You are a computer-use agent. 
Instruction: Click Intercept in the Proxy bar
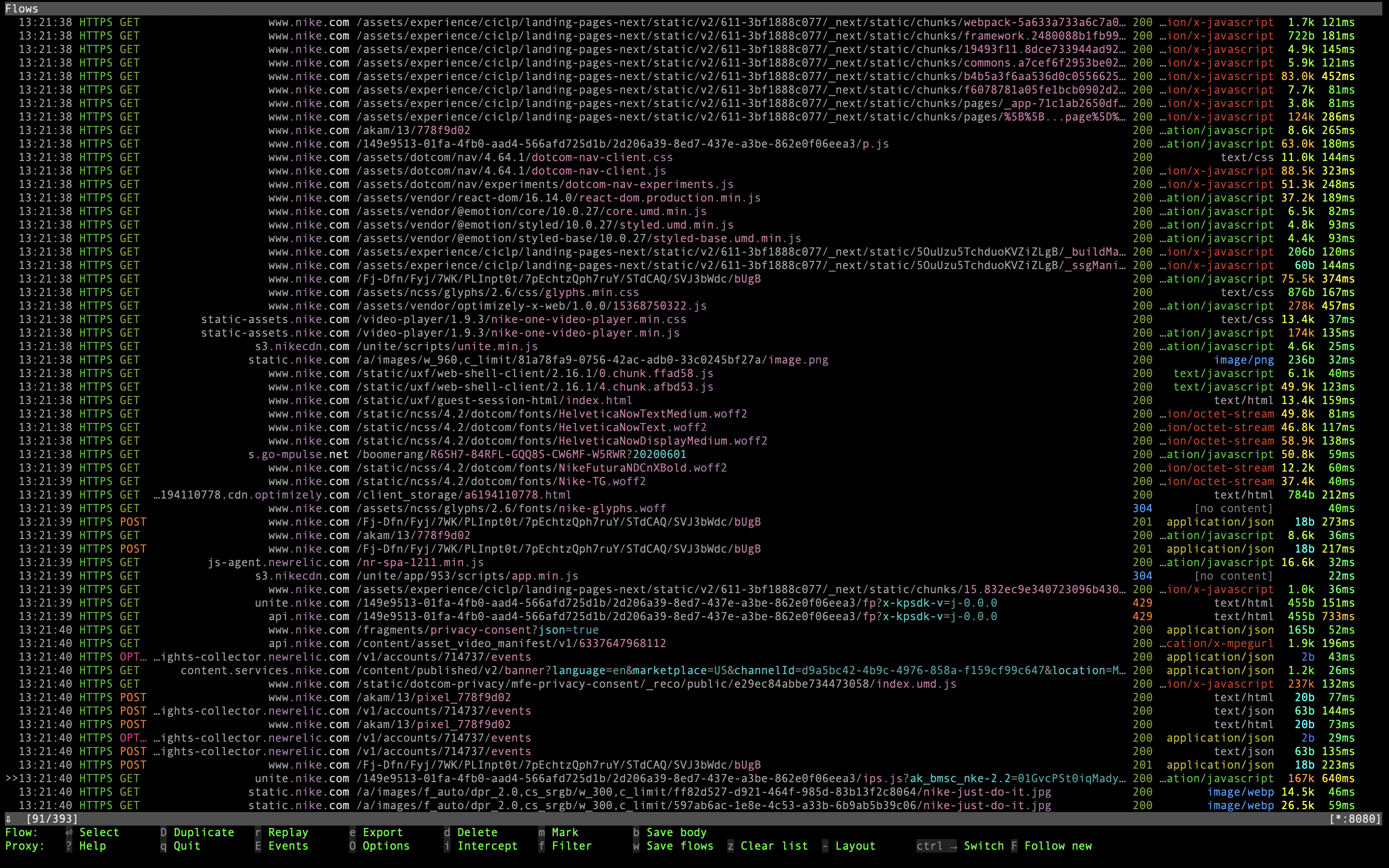click(x=487, y=846)
